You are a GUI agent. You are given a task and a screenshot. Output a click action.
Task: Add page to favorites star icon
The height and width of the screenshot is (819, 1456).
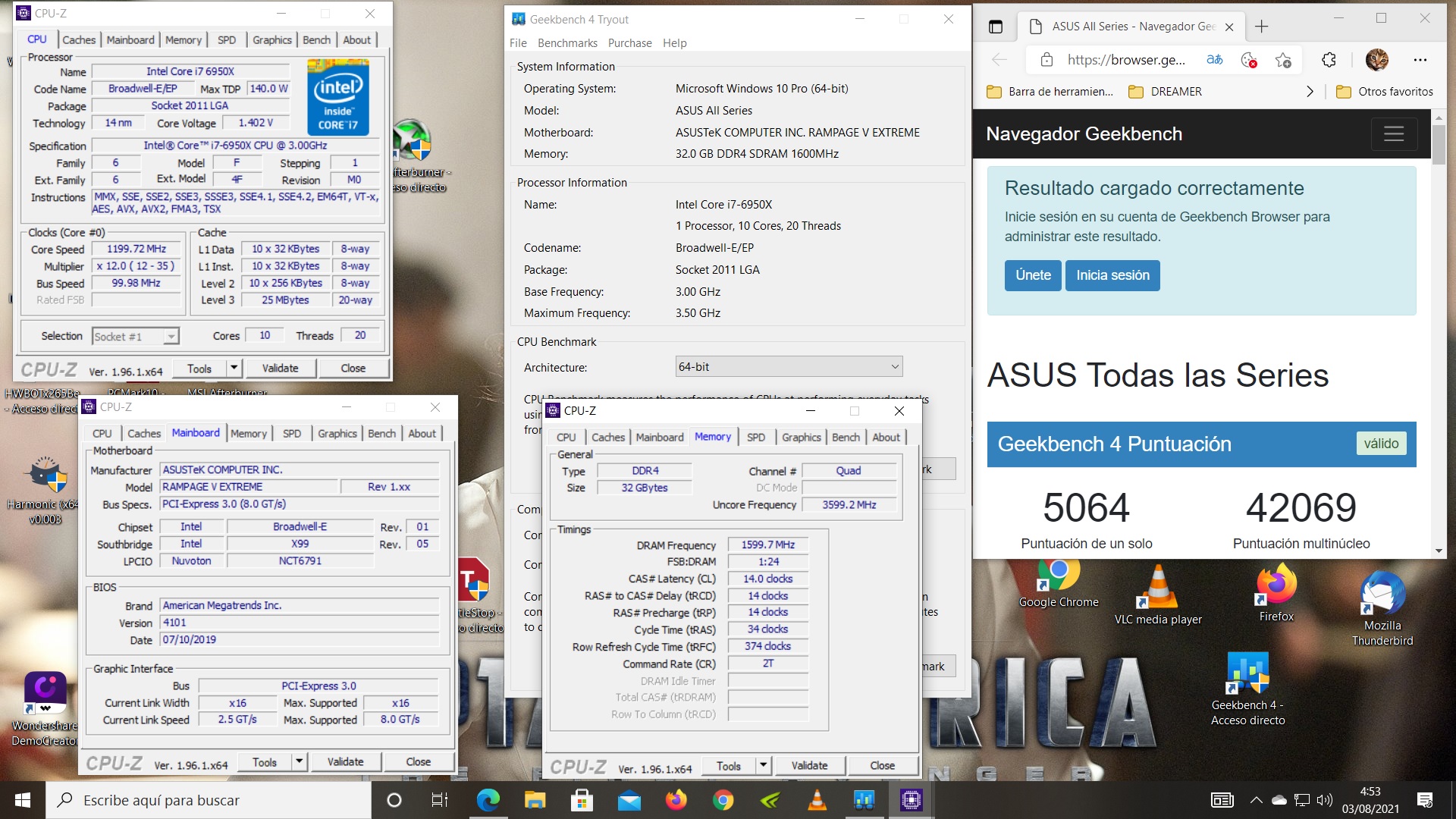(1283, 60)
